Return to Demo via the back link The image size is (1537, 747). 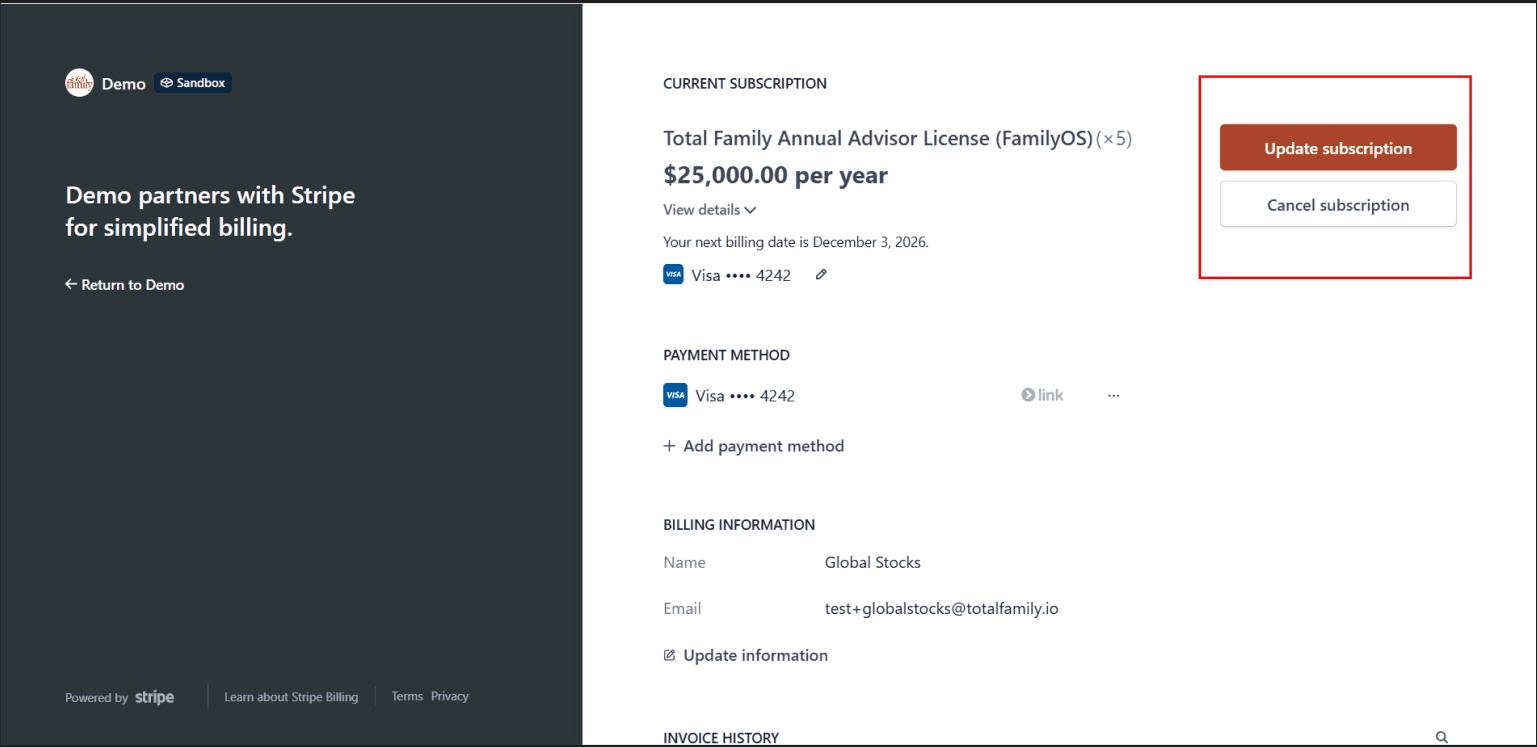point(124,285)
